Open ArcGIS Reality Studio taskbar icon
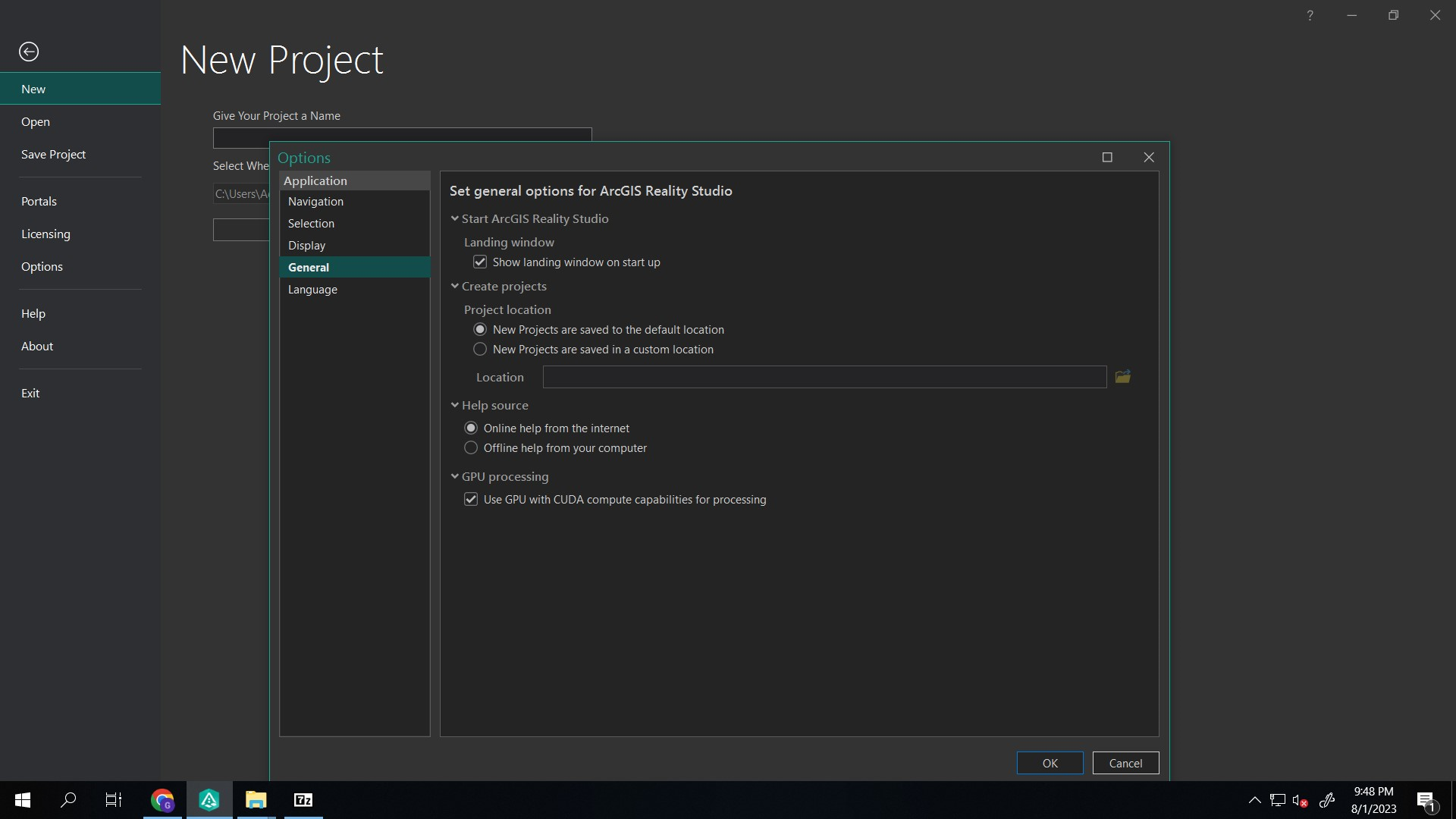1456x819 pixels. point(209,800)
